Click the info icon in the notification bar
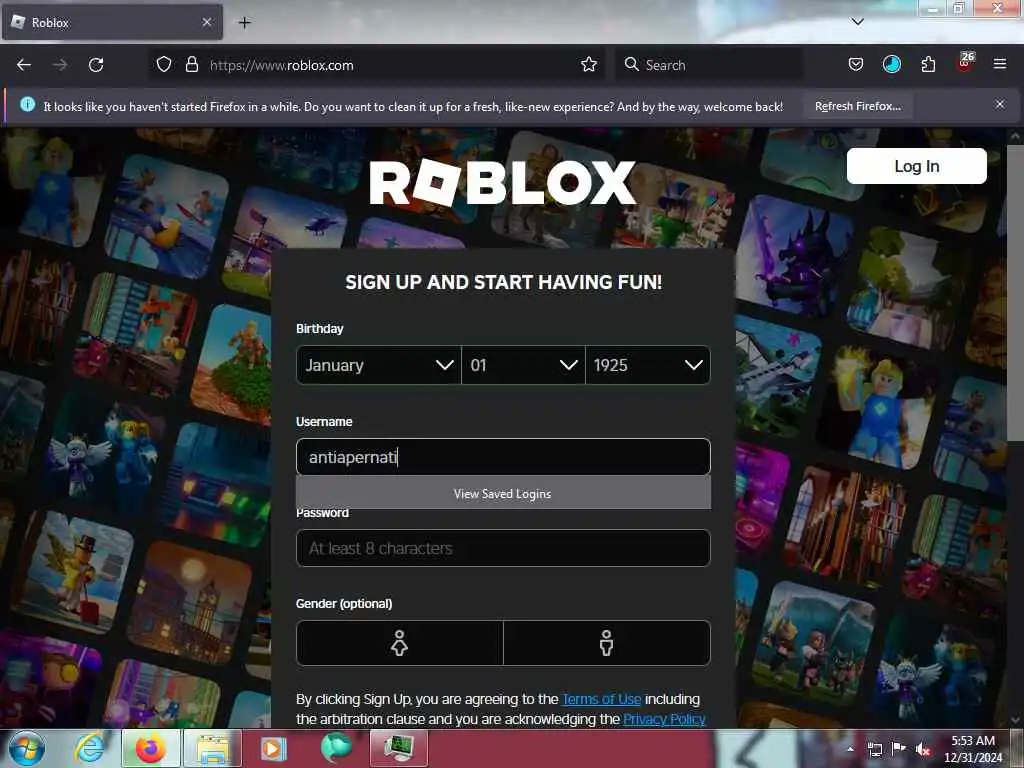Screen dimensions: 1024x768 coord(27,104)
